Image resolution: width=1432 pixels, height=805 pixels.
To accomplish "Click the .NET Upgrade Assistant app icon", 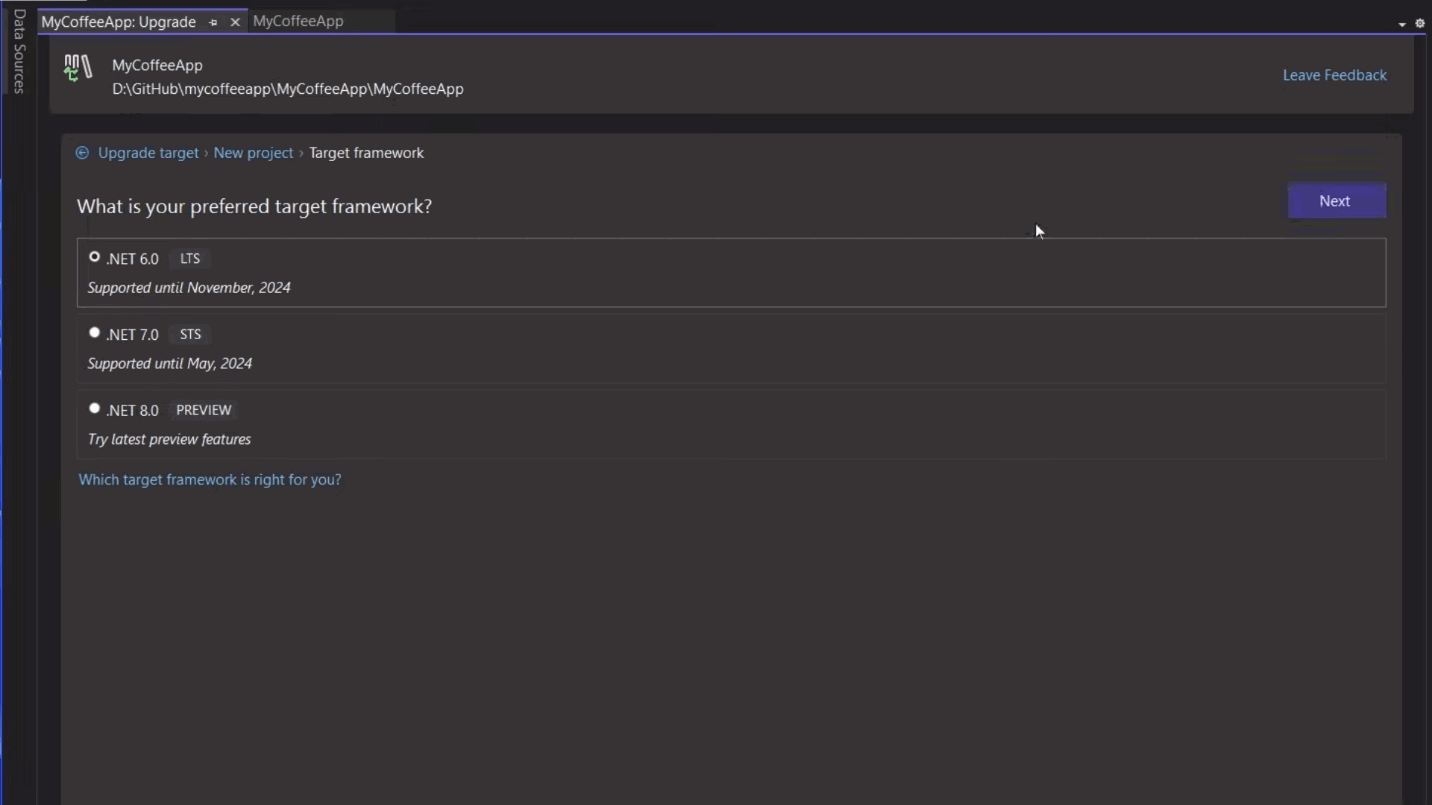I will click(77, 68).
